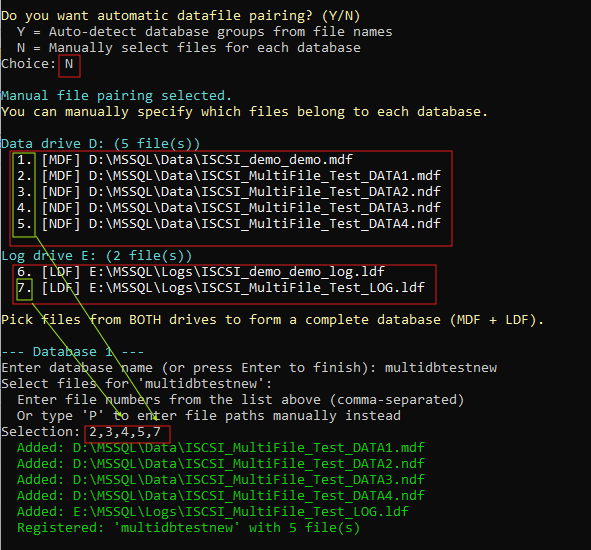Click the file row ISCSI_MultiFile_Test_DATA2.ndf in the numbered list
The image size is (591, 550).
tap(229, 192)
